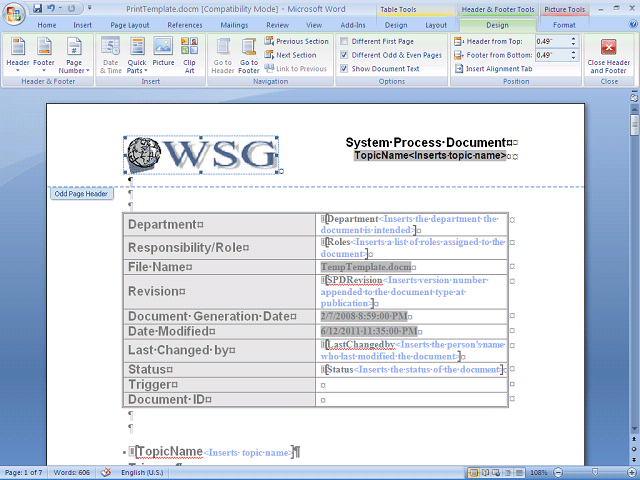Zoom in with the plus button
The width and height of the screenshot is (640, 480).
tap(631, 473)
